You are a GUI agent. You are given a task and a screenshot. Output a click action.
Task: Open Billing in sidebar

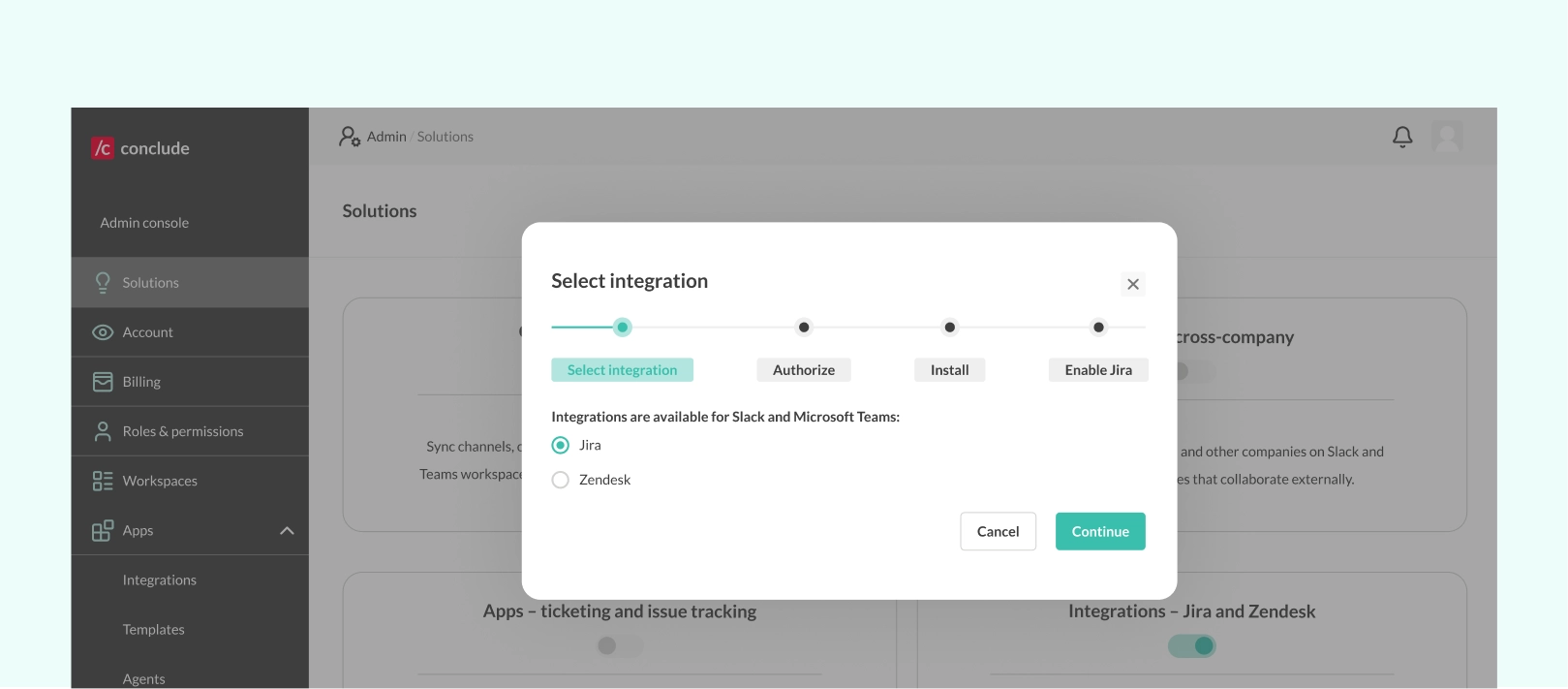coord(190,382)
